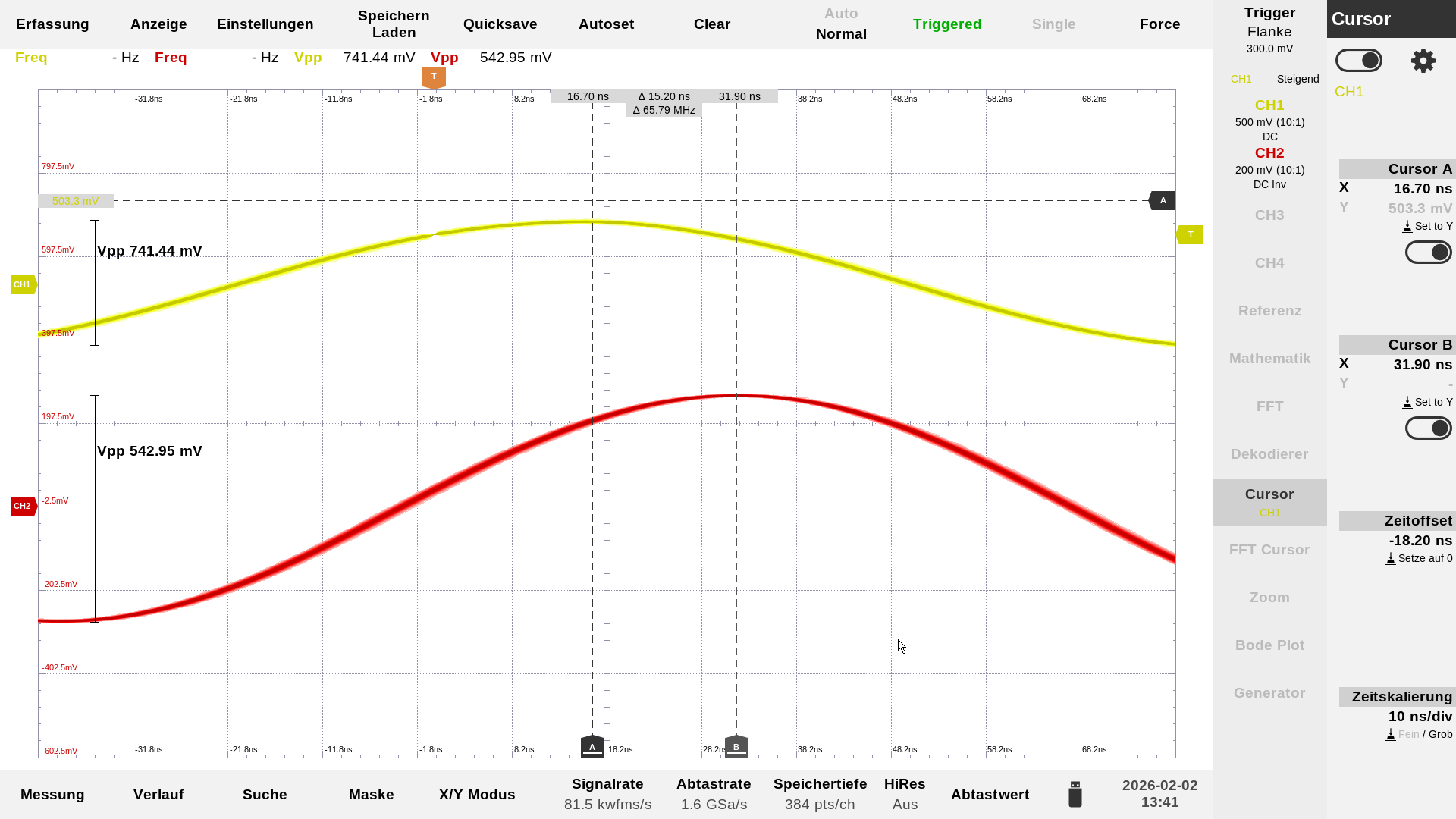Click the red CH2 channel marker
Viewport: 1456px width, 819px height.
23,506
